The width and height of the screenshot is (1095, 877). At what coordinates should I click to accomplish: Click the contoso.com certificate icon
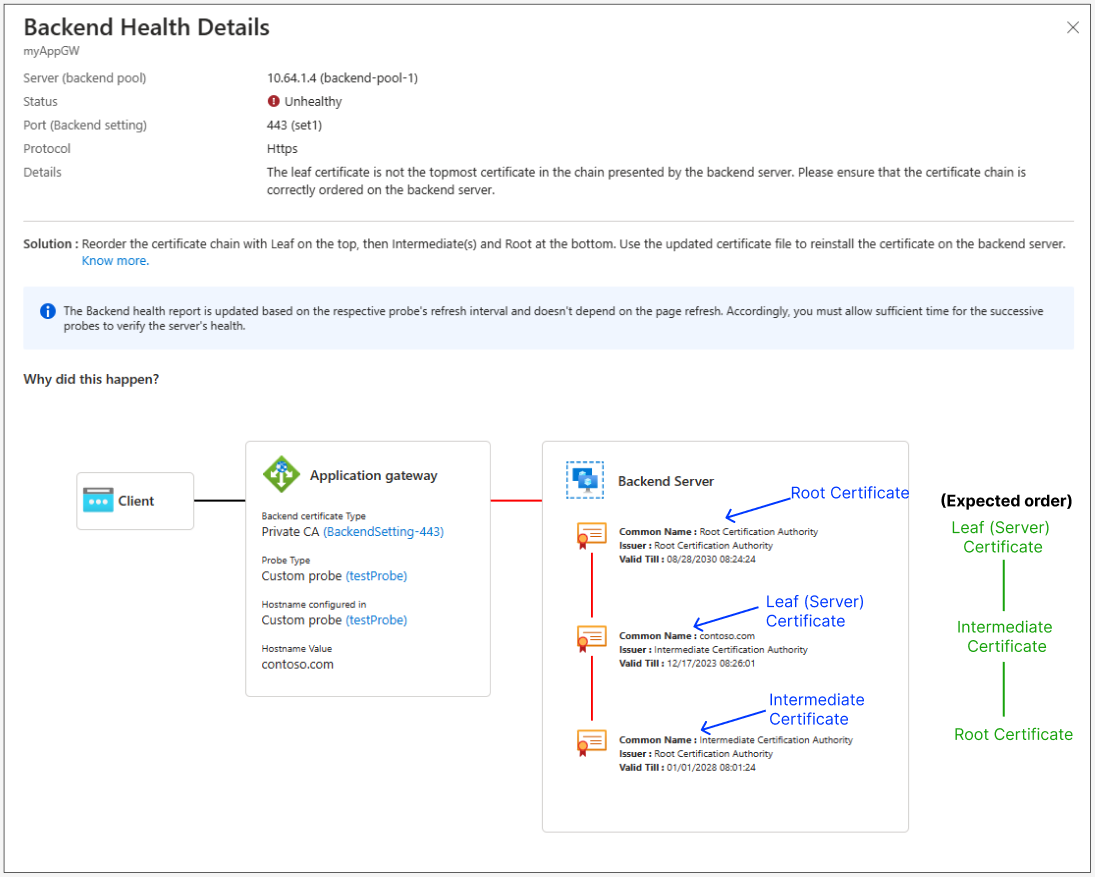click(592, 637)
